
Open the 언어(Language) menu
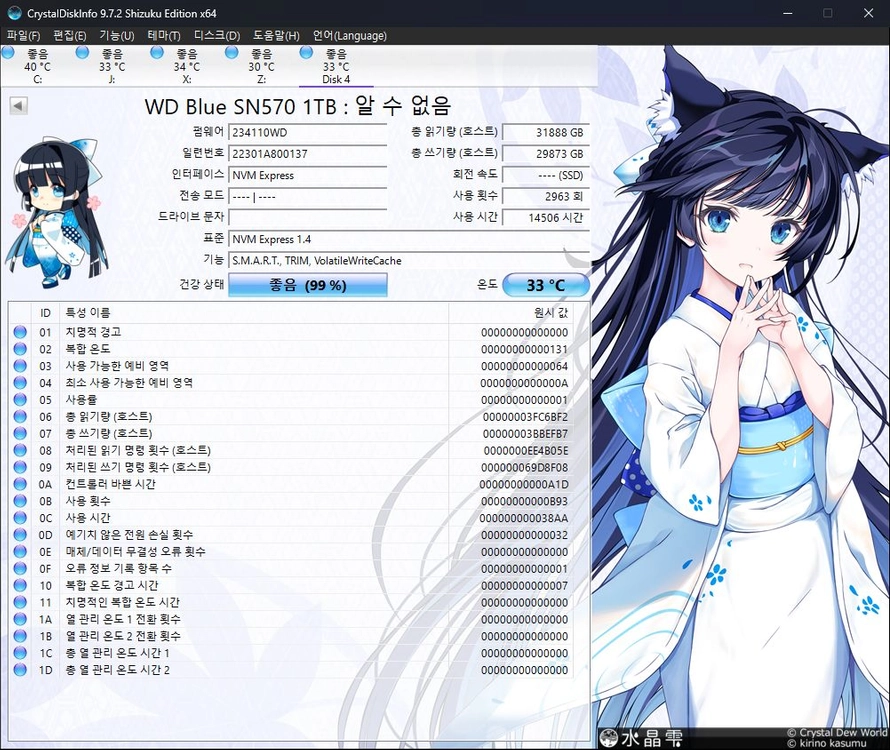350,36
